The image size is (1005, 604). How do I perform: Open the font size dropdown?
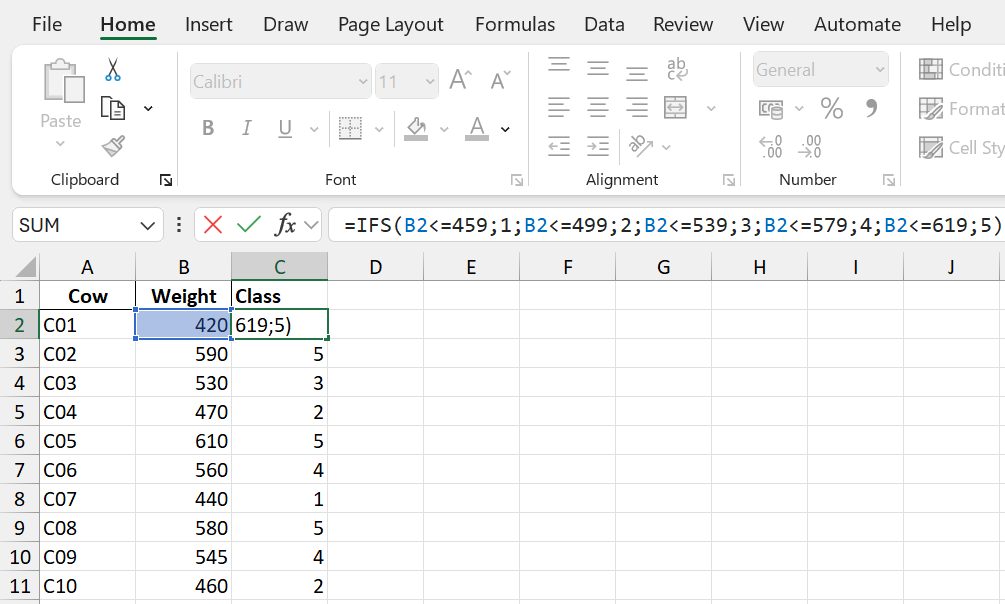pyautogui.click(x=430, y=82)
